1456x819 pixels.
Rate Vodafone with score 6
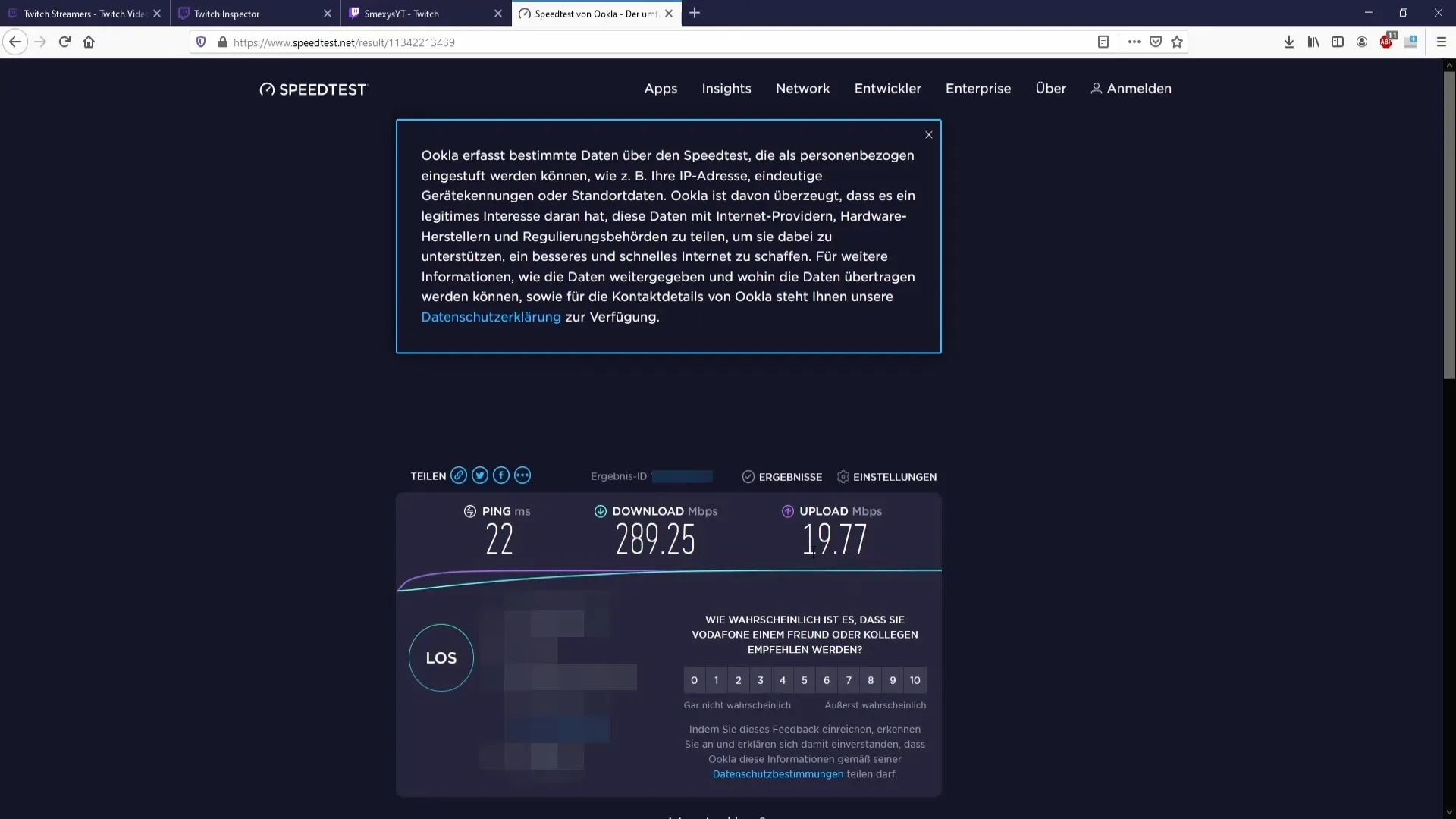click(827, 680)
